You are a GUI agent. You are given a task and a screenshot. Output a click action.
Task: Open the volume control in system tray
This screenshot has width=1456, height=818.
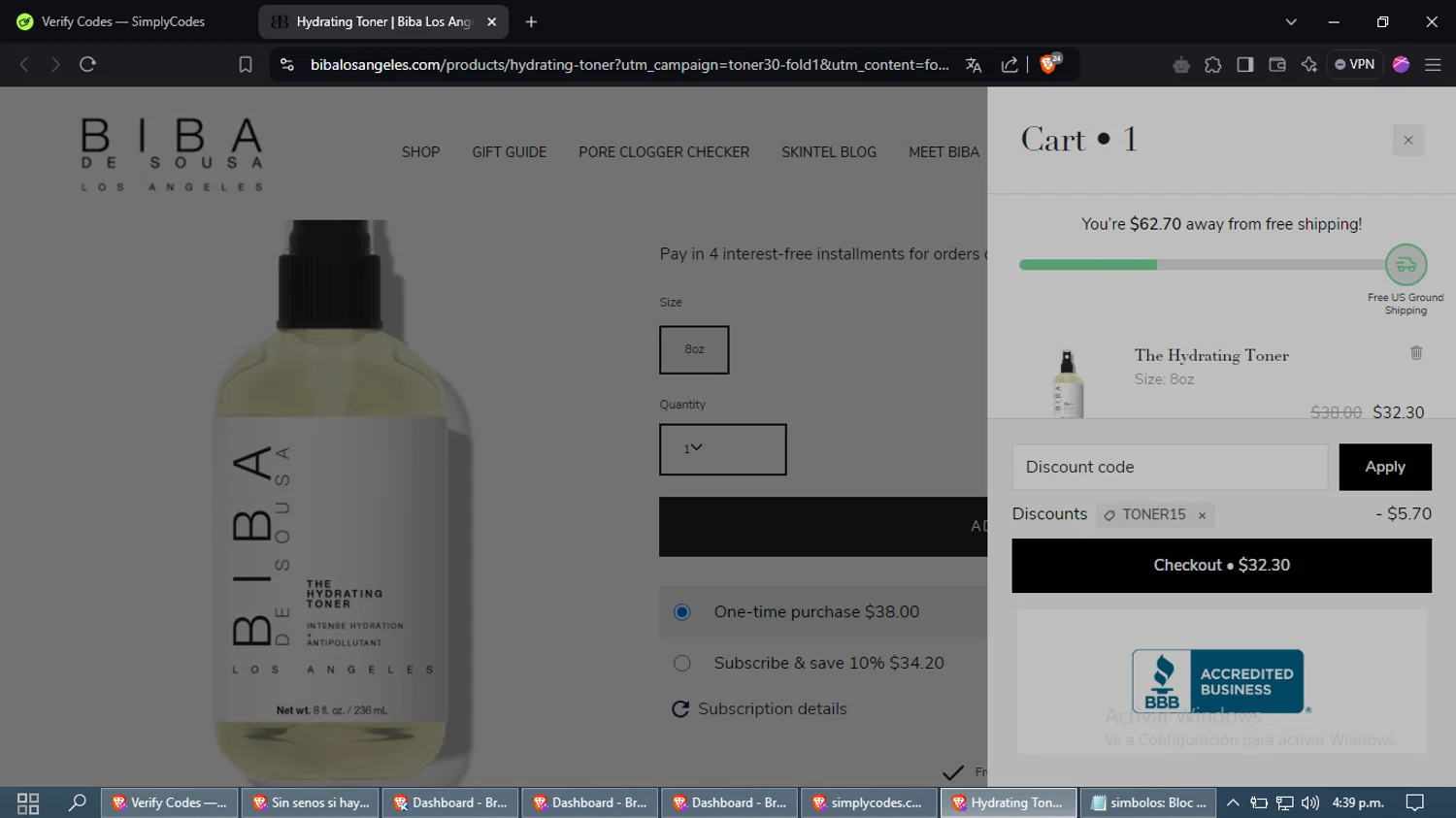pyautogui.click(x=1310, y=803)
